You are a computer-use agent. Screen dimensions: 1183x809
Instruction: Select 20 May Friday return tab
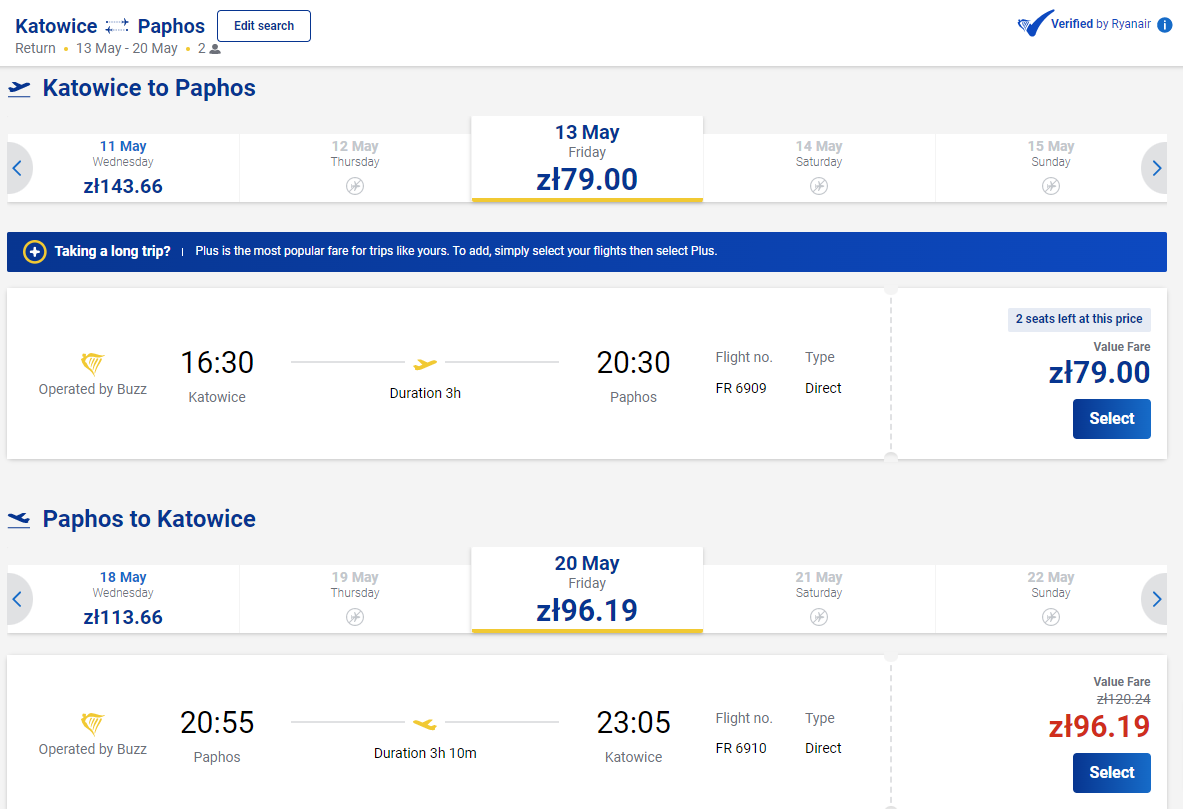(587, 590)
